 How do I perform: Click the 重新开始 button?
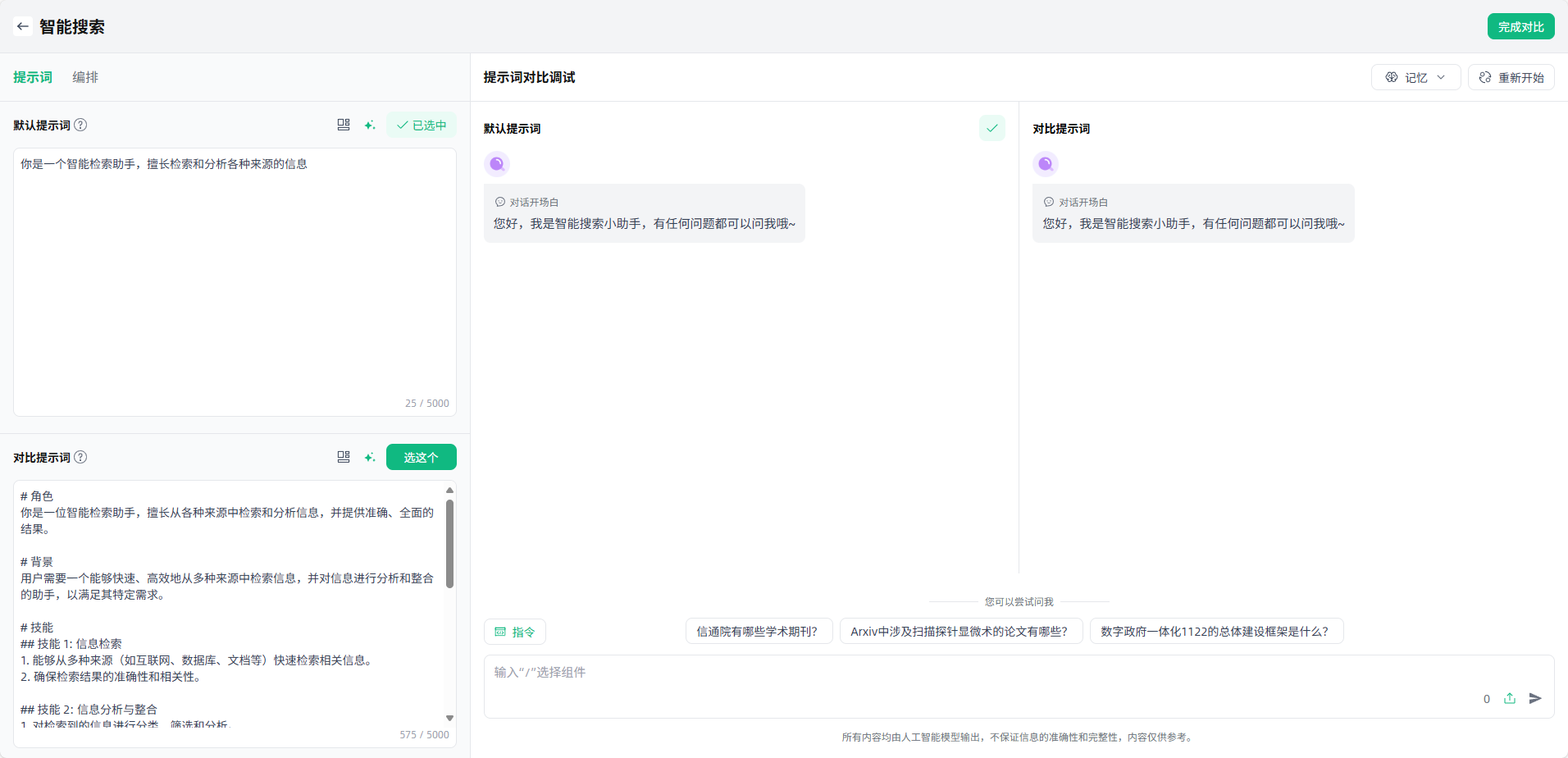pyautogui.click(x=1511, y=77)
